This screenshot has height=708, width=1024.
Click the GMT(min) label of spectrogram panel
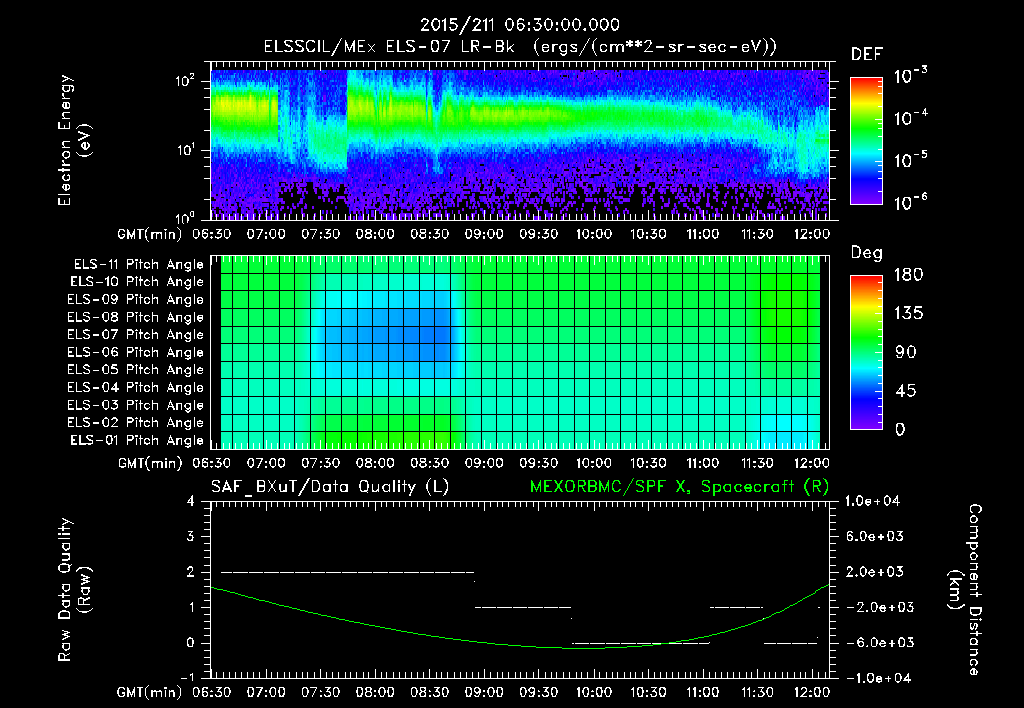[150, 234]
